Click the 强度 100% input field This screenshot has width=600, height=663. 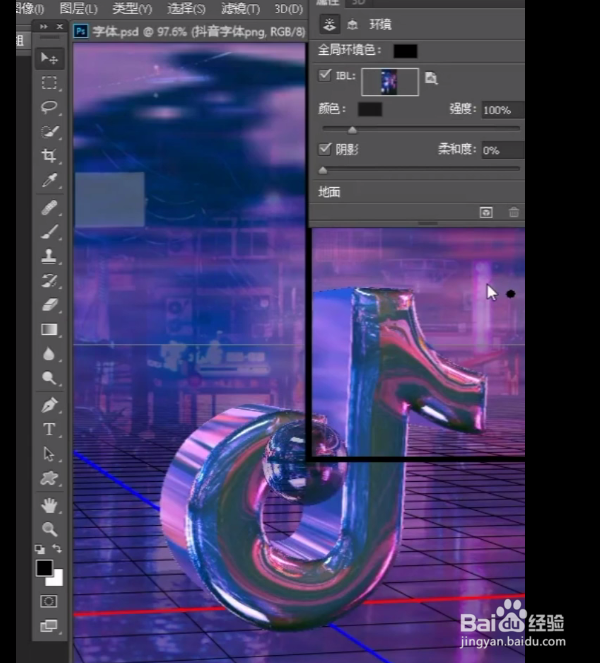click(503, 110)
